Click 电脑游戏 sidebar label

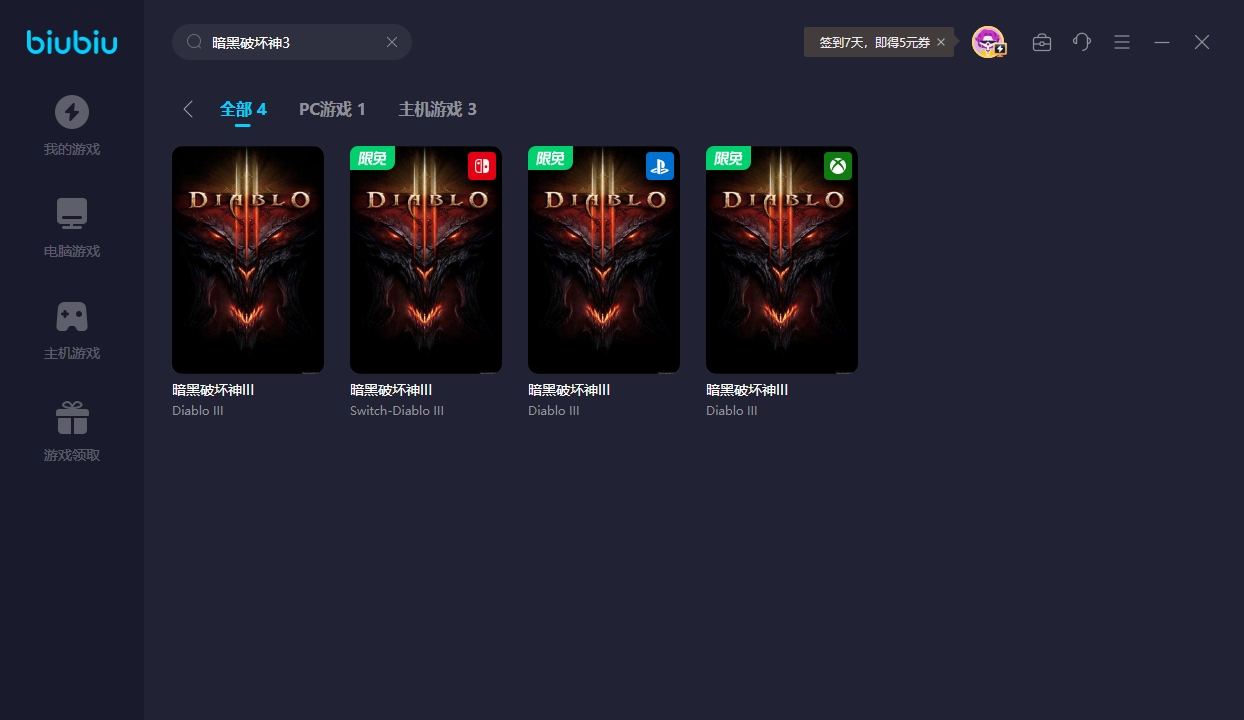point(72,252)
